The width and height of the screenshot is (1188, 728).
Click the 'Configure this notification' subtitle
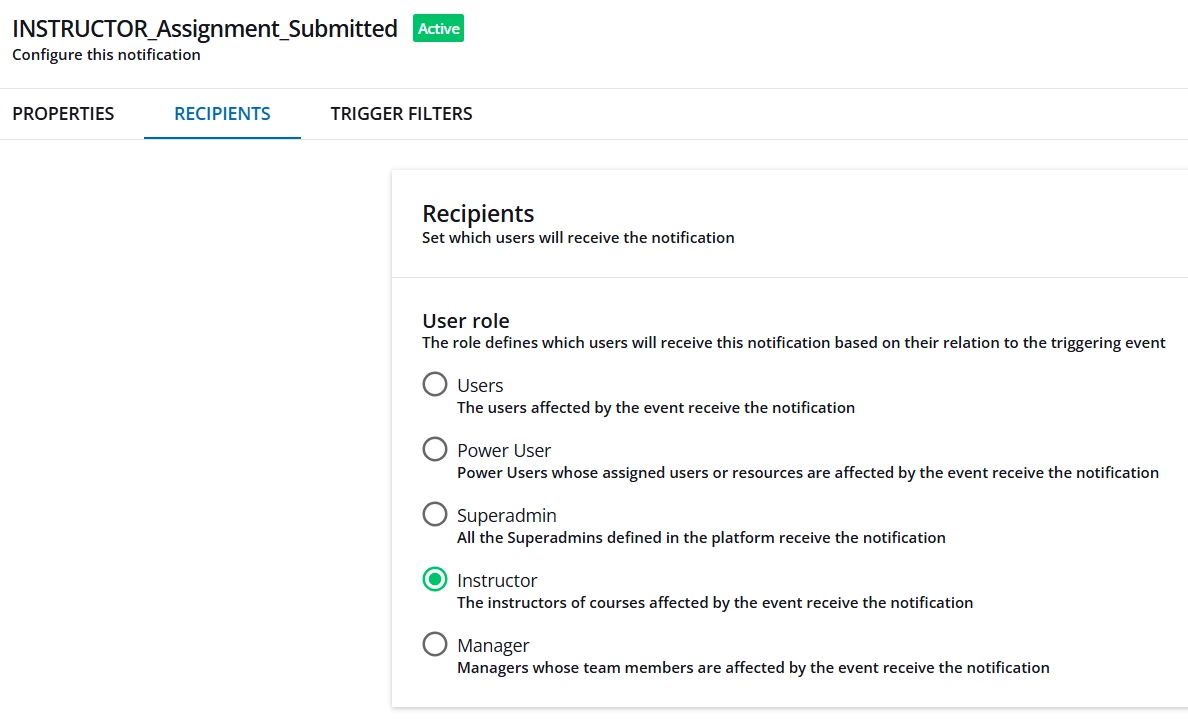click(106, 55)
